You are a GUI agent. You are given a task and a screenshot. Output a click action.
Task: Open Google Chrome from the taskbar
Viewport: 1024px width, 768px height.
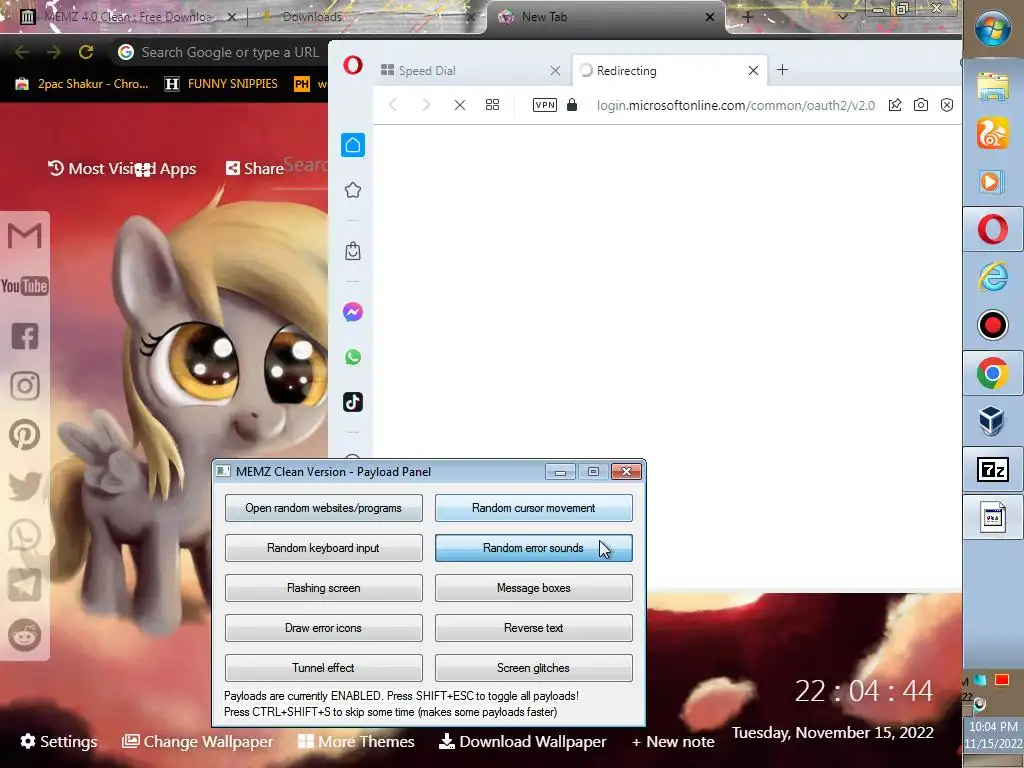(x=993, y=374)
